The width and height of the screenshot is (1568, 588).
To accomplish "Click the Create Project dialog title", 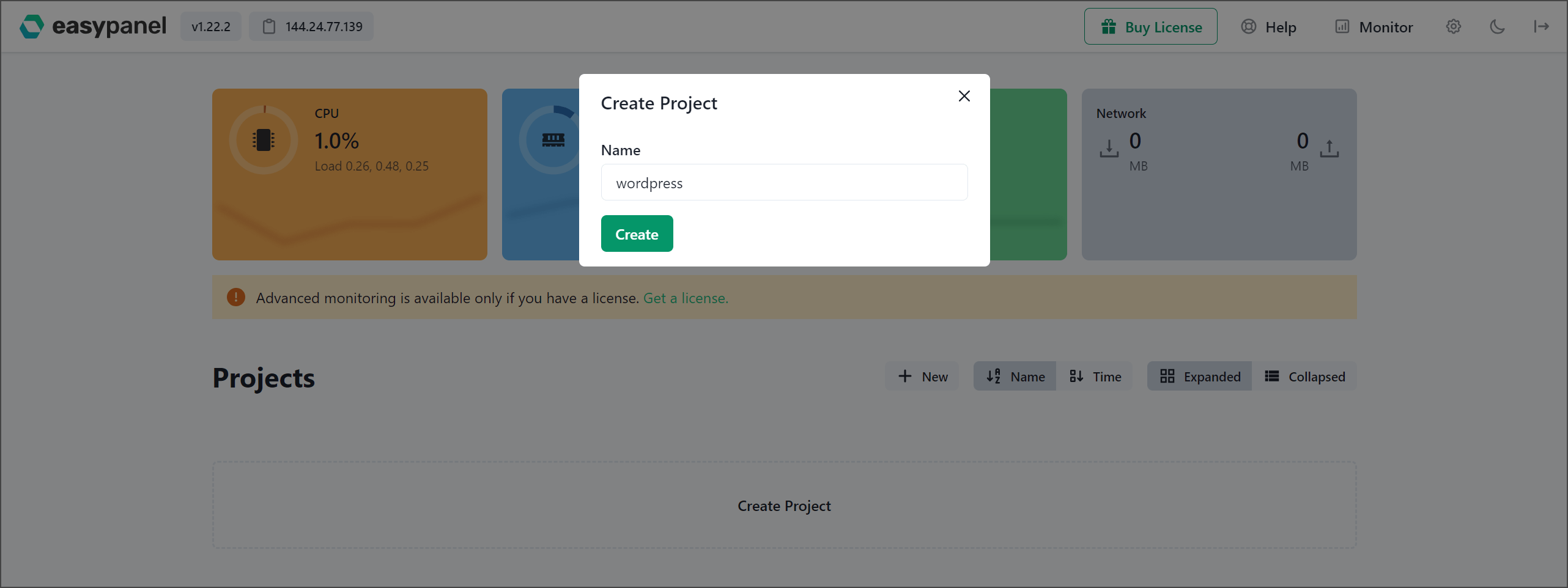I will click(x=659, y=103).
